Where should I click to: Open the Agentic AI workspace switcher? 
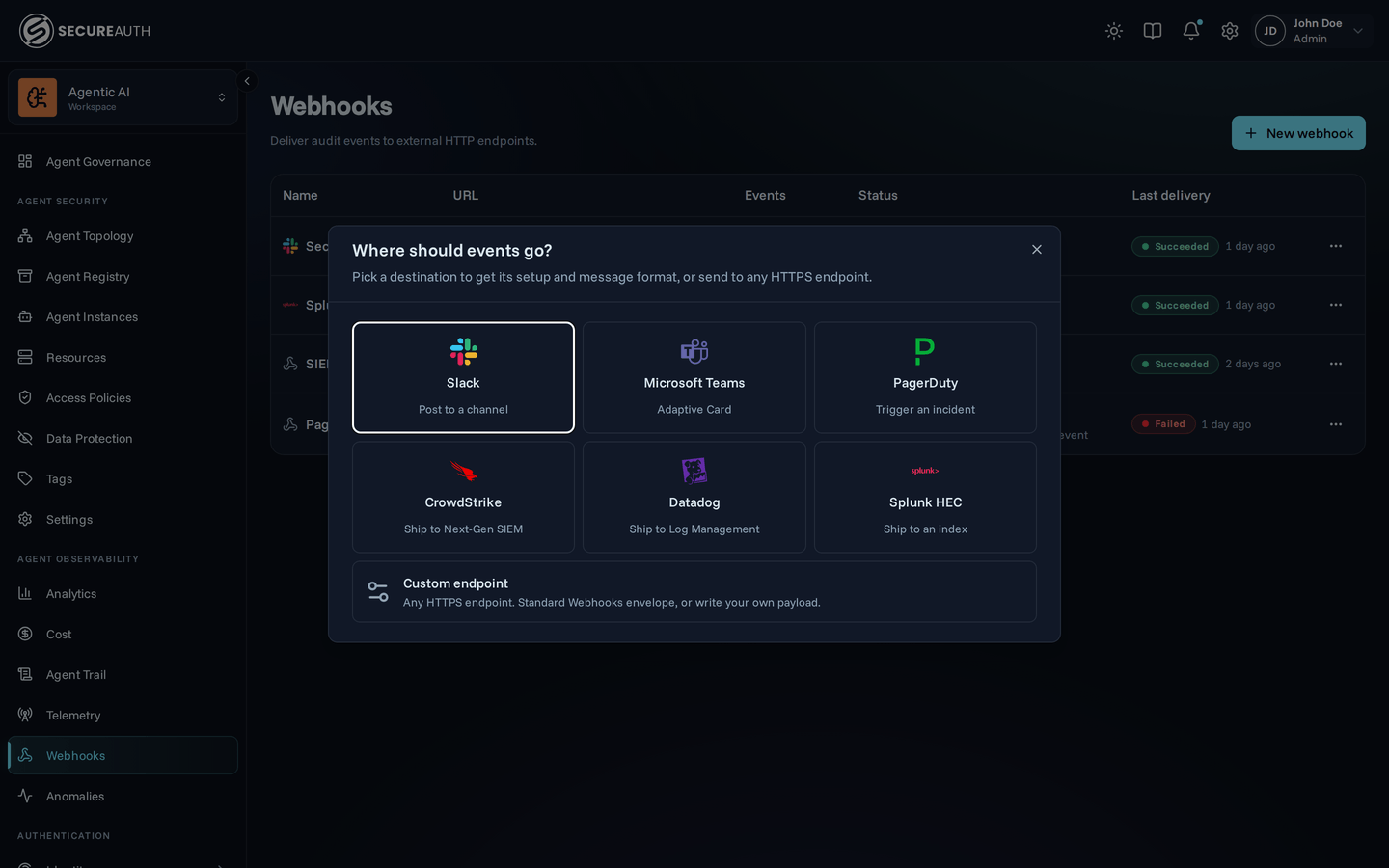click(x=123, y=97)
